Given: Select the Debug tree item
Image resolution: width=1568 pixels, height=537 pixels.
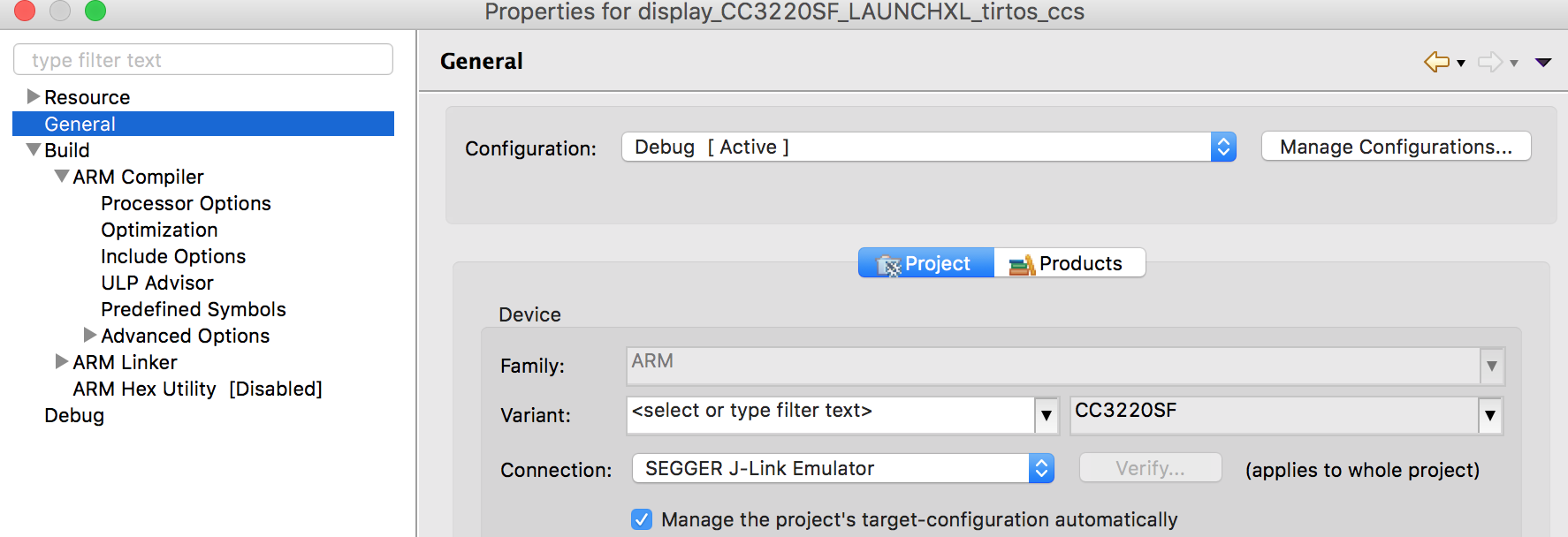Looking at the screenshot, I should (74, 415).
